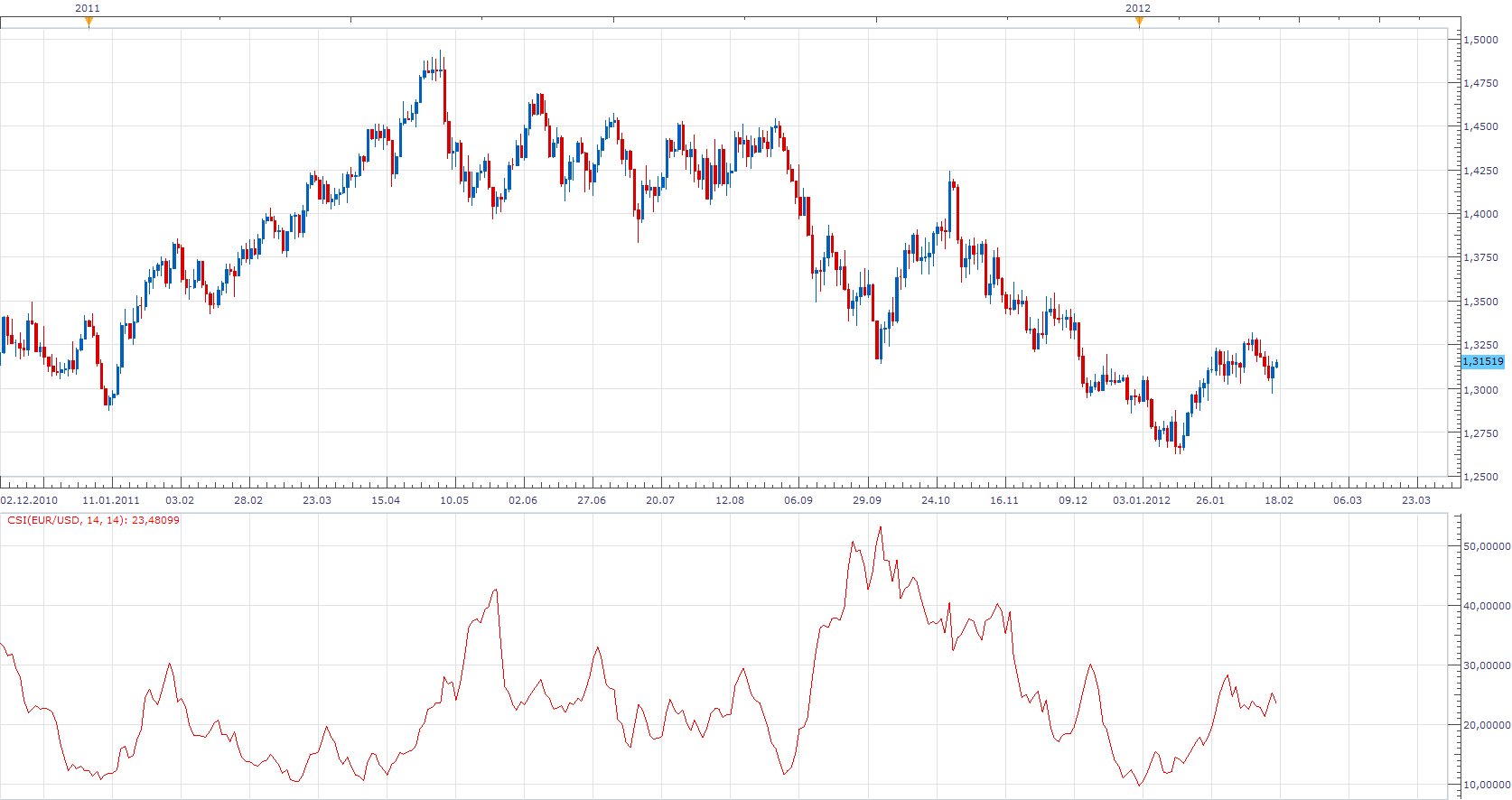Select the 11.01.2011 date label
This screenshot has width=1512, height=800.
111,500
